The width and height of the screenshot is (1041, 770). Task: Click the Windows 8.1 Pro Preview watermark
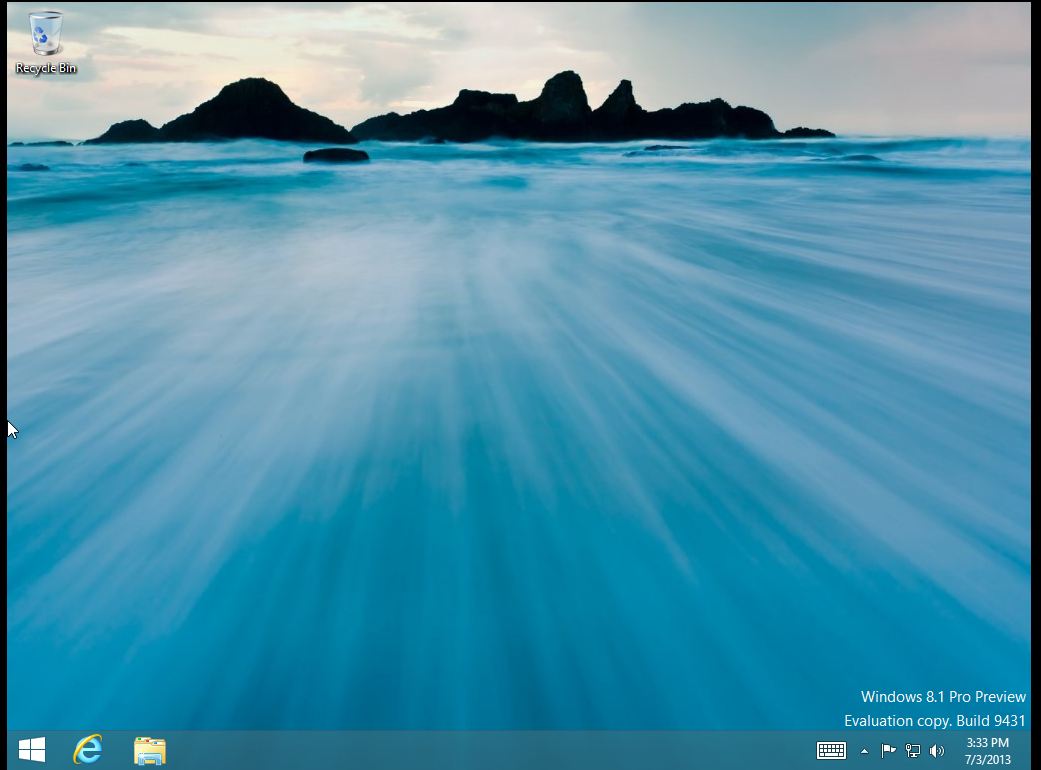pos(943,697)
